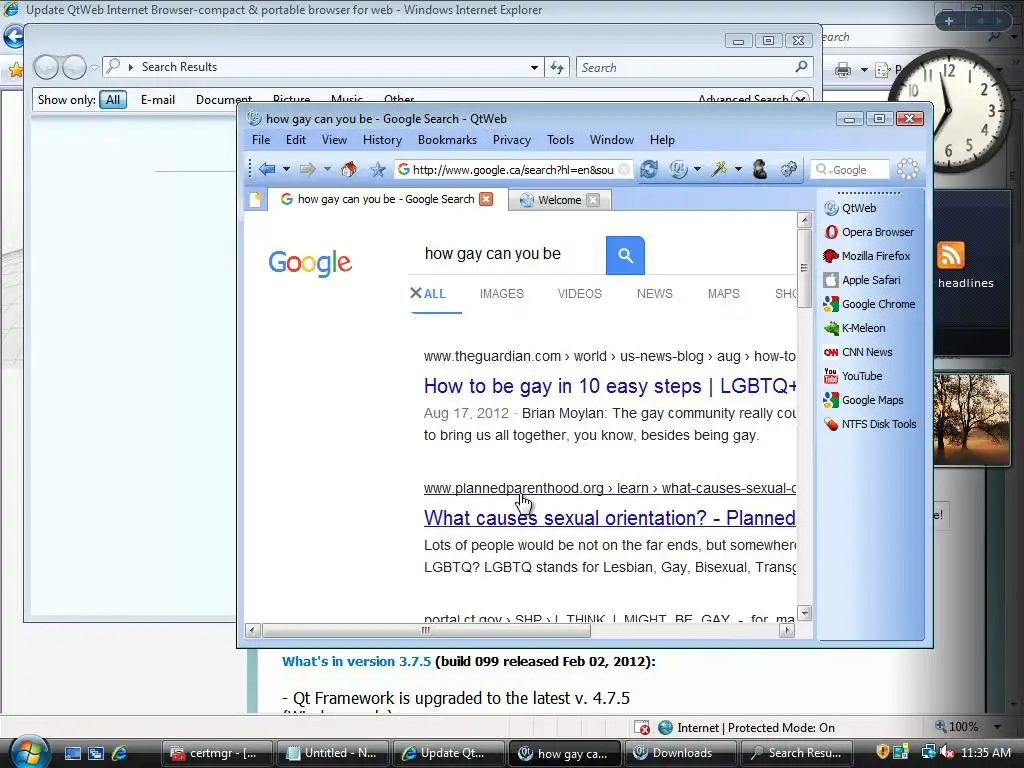The image size is (1024, 768).
Task: Open the IE zoom level dropdown
Action: click(x=997, y=727)
